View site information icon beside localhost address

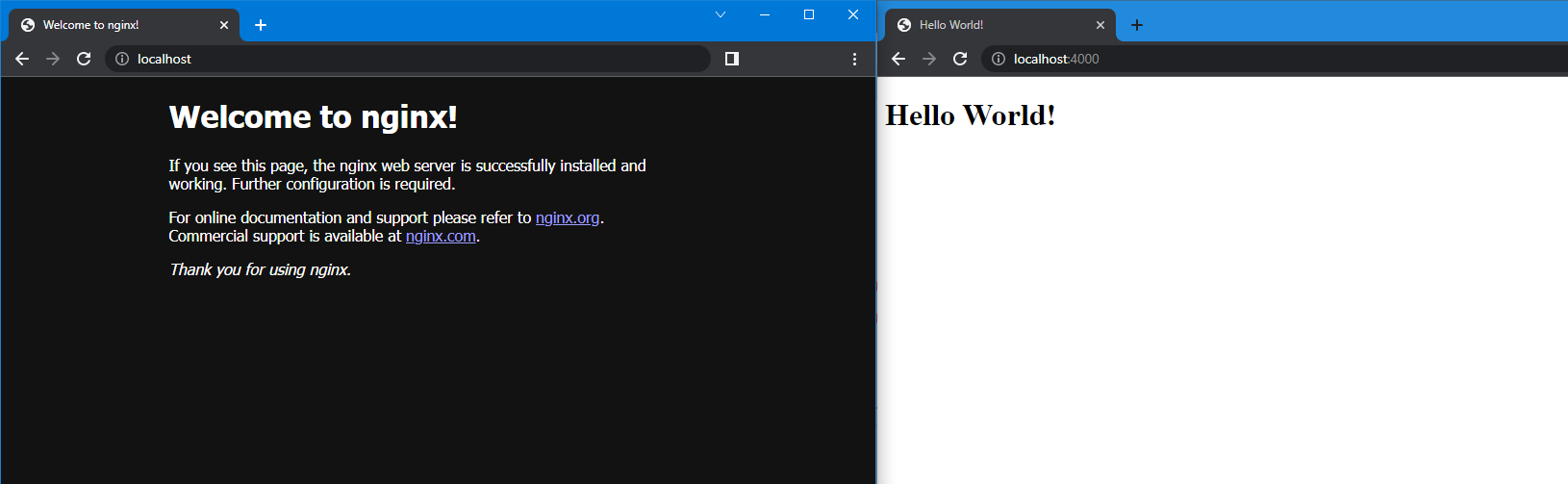(122, 59)
